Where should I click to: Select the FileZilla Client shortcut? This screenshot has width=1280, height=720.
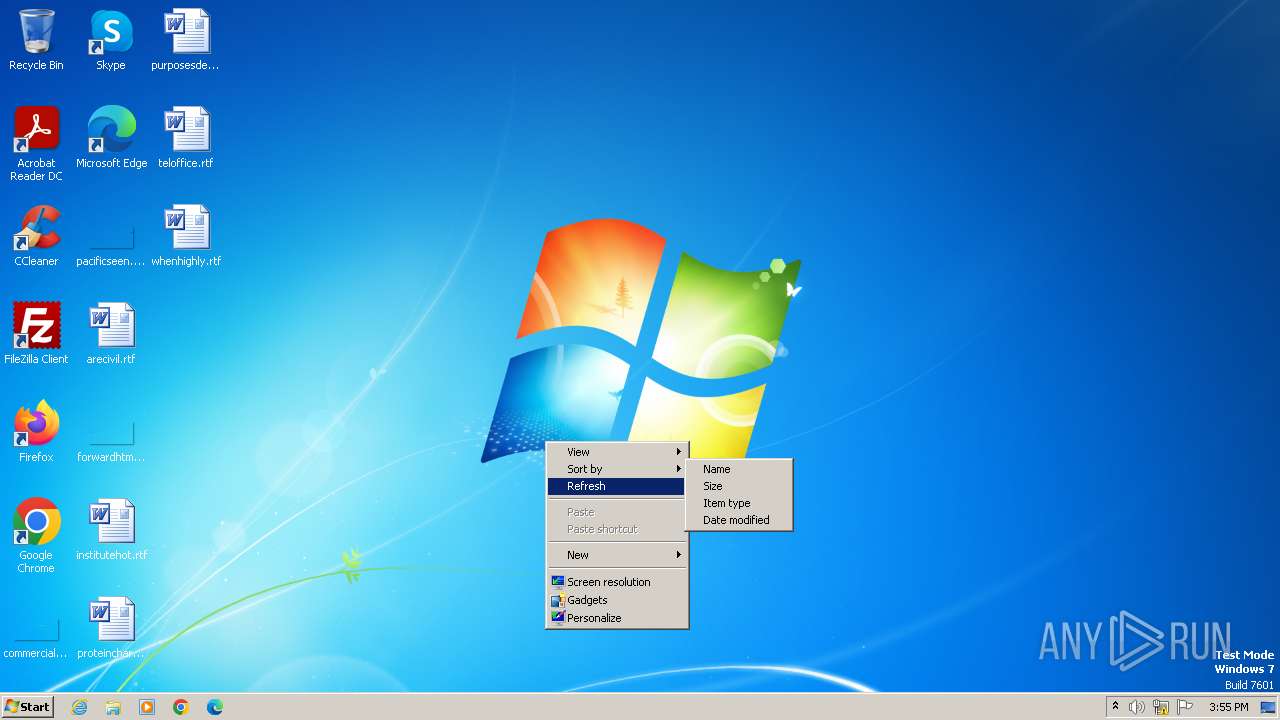click(36, 334)
